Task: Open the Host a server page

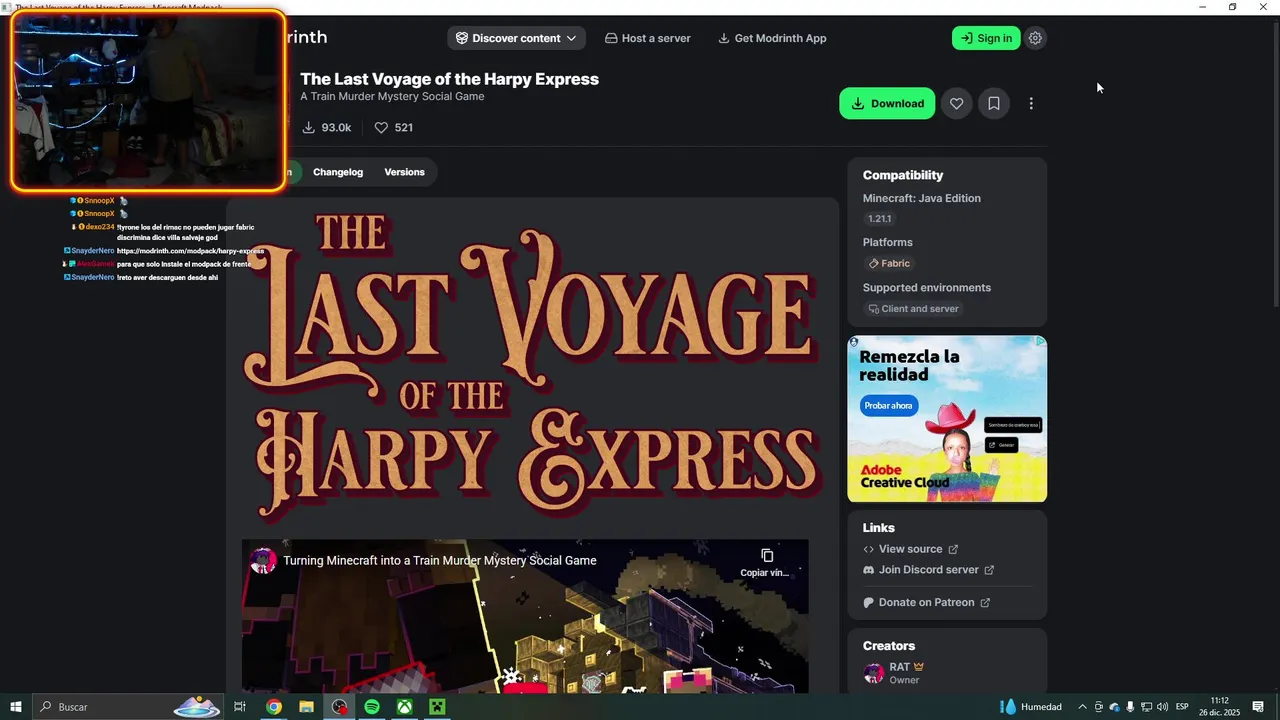Action: click(647, 38)
